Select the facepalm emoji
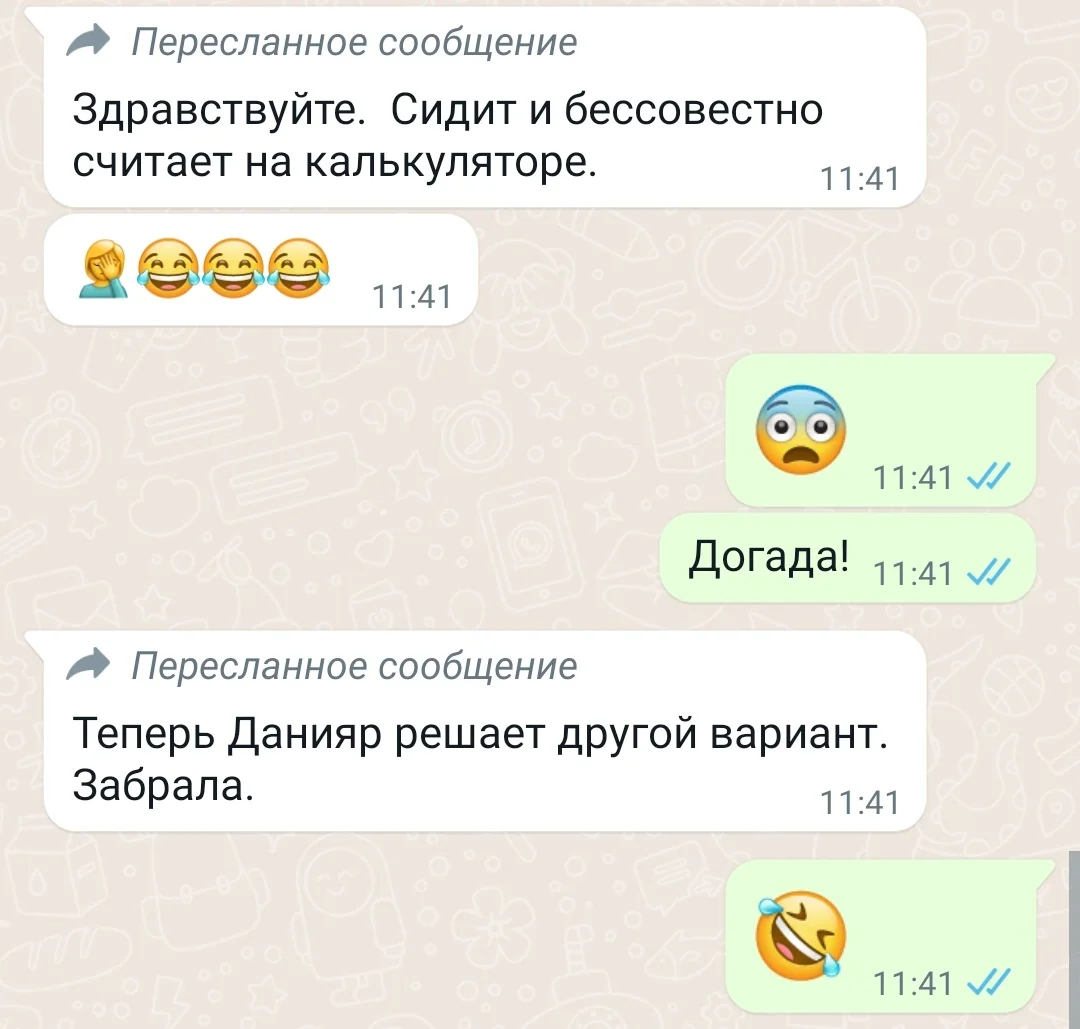 tap(105, 269)
